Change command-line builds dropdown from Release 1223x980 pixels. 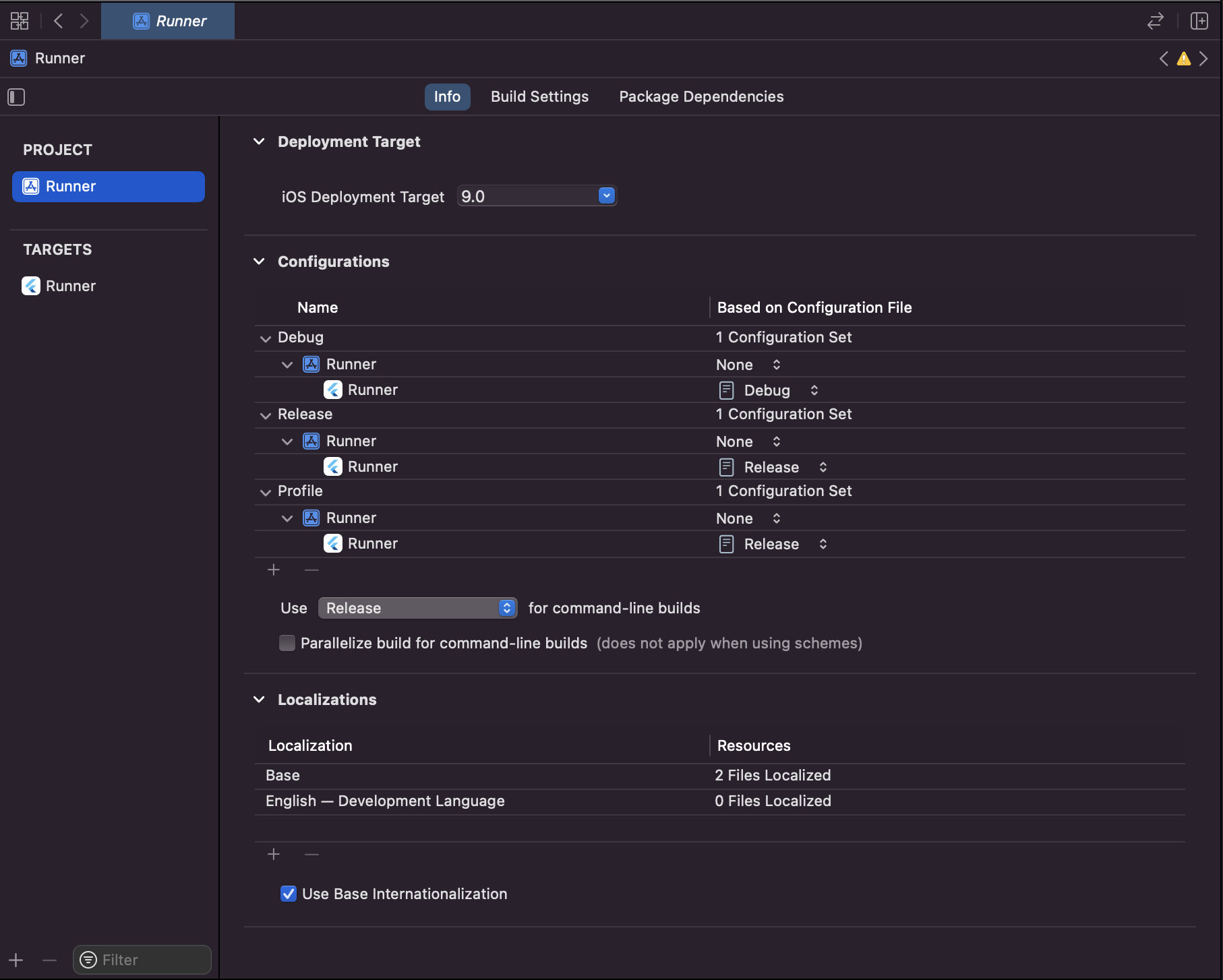[417, 608]
